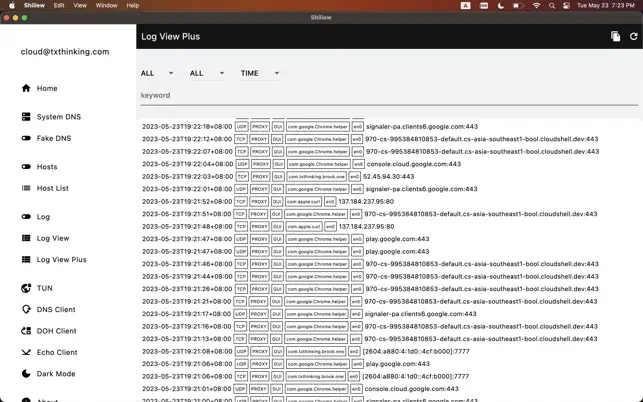The height and width of the screenshot is (402, 643).
Task: Click the Focus moon icon in menu bar
Action: click(501, 5)
